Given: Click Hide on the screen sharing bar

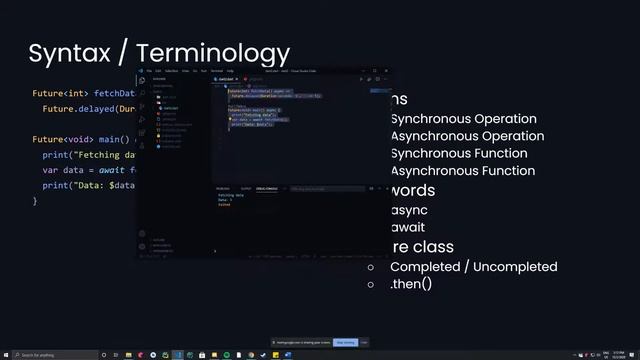Looking at the screenshot, I should pos(364,342).
